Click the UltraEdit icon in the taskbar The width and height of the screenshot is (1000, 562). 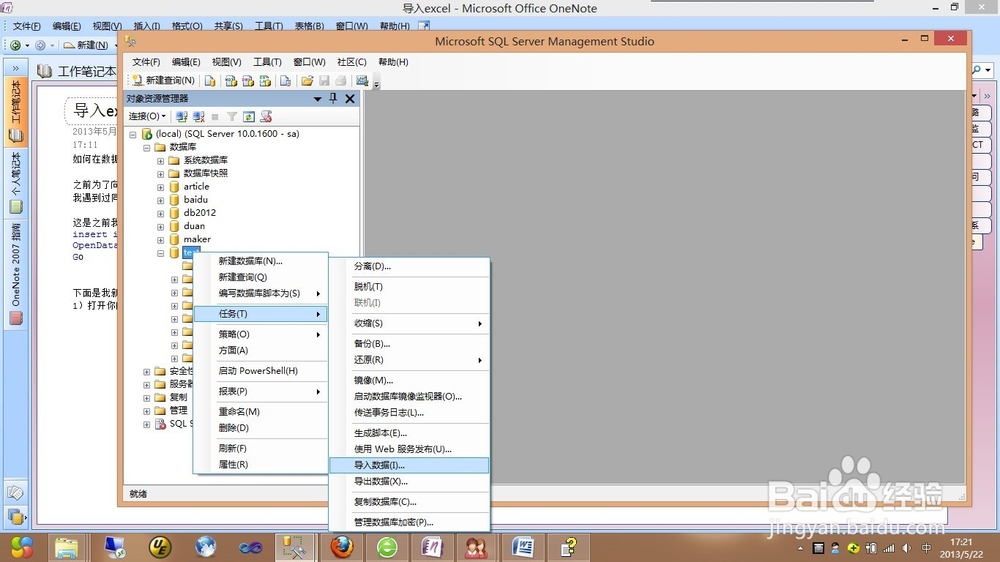click(x=159, y=547)
